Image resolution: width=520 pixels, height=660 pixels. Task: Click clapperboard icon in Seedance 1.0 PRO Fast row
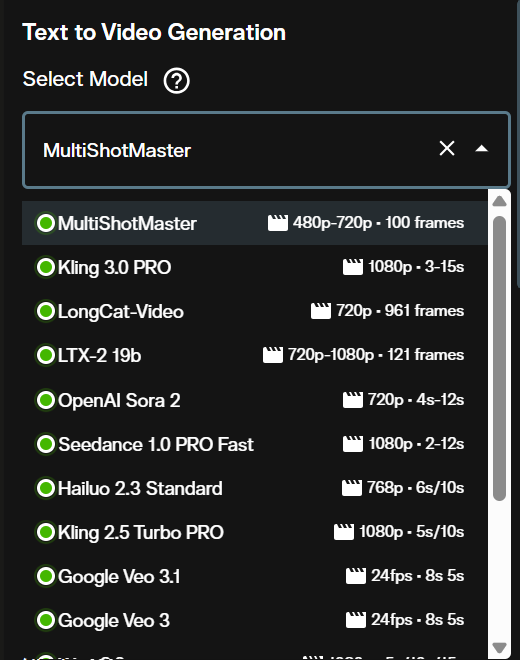[x=353, y=444]
